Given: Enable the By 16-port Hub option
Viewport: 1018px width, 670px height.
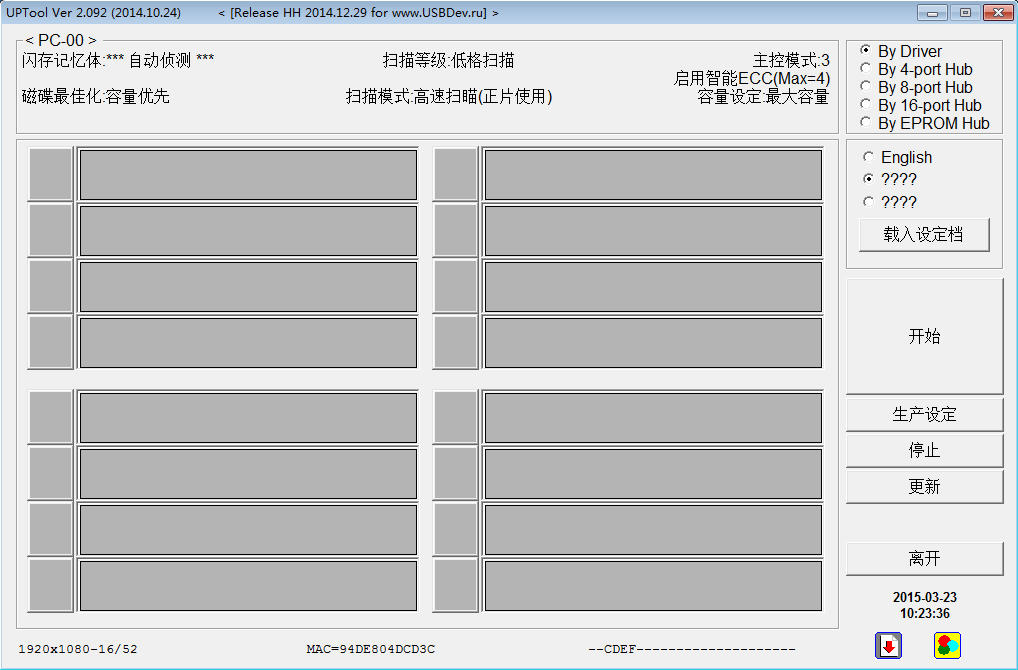Looking at the screenshot, I should coord(866,105).
